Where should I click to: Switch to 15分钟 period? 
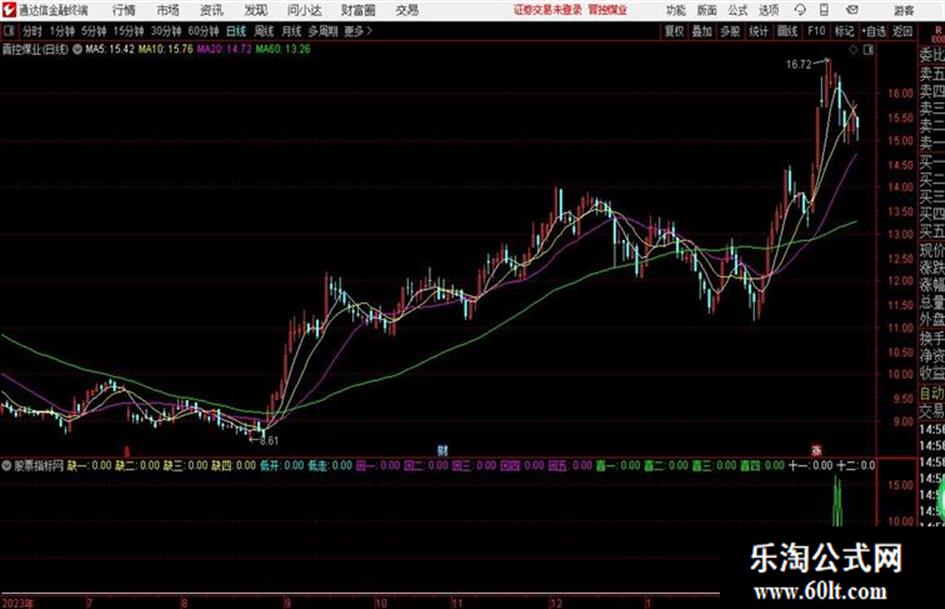click(129, 31)
